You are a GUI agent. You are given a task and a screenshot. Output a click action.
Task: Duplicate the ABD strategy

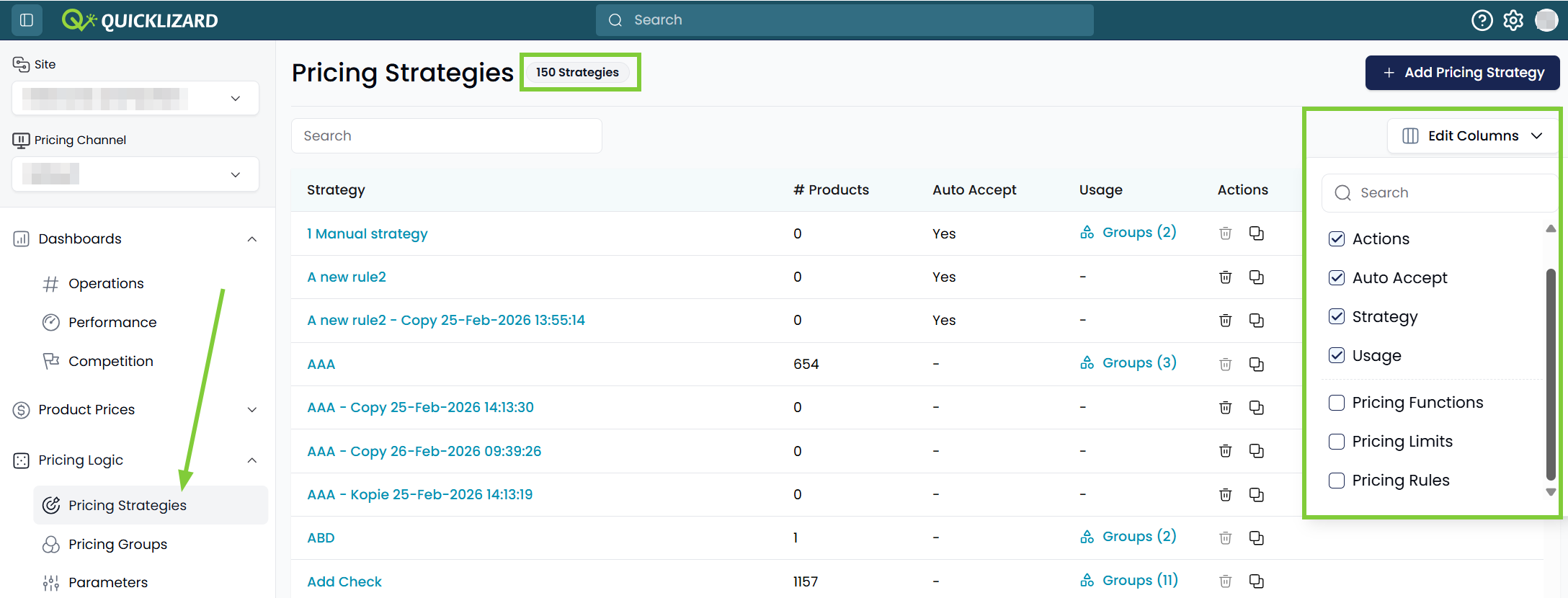1256,538
